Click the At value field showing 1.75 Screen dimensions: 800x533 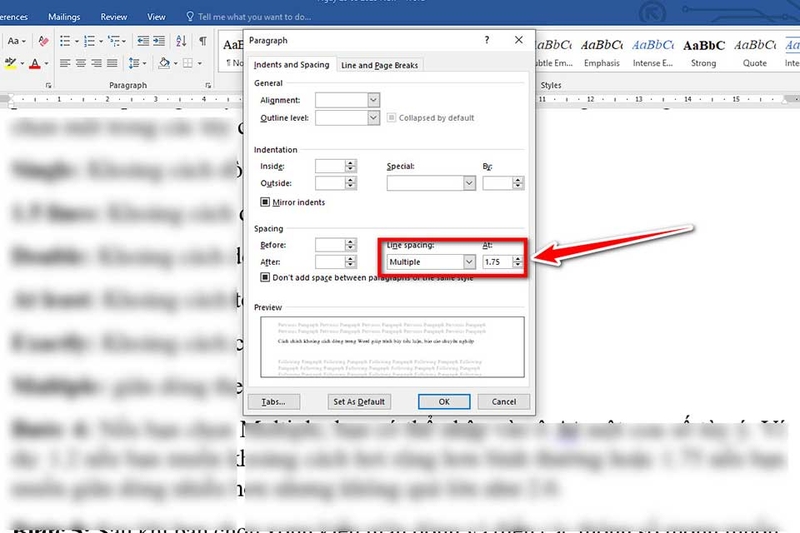point(497,262)
